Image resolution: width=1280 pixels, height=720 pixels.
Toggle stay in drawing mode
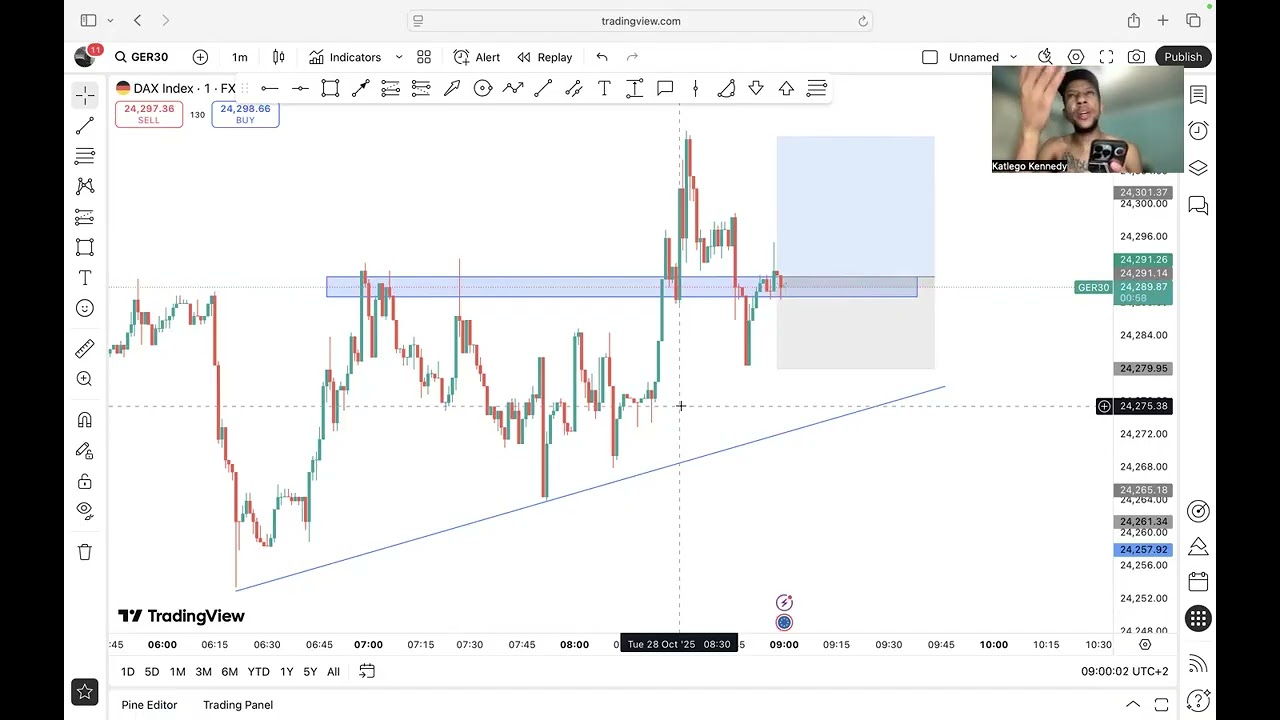(85, 451)
